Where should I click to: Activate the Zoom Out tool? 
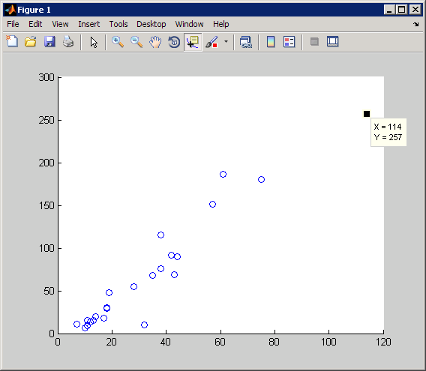(136, 42)
